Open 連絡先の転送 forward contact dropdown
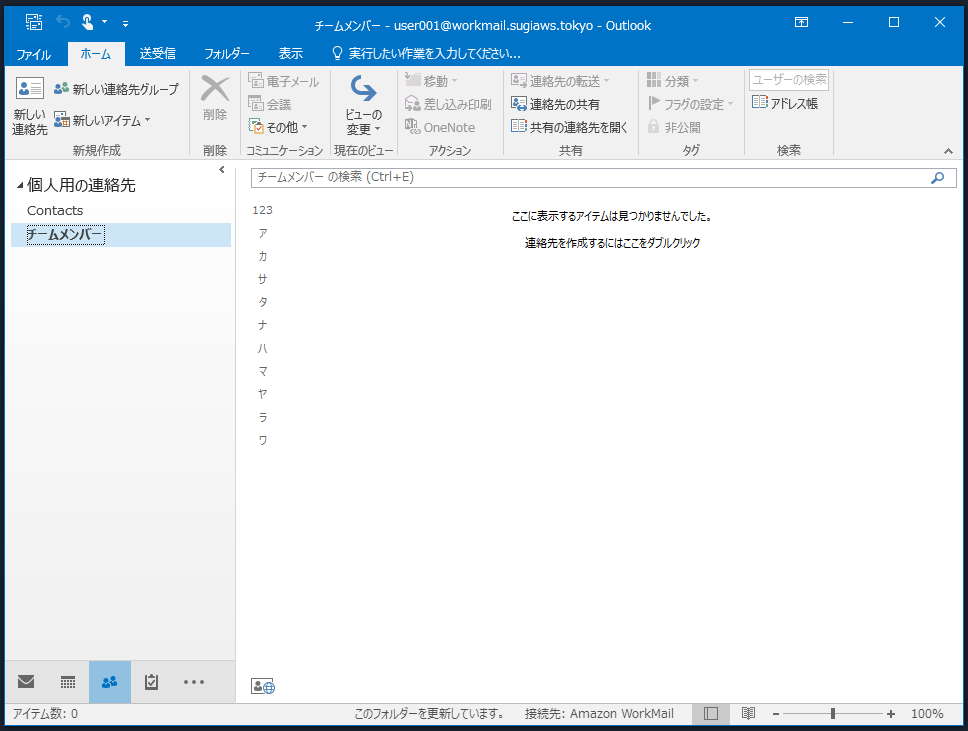Viewport: 968px width, 731px height. coord(560,81)
